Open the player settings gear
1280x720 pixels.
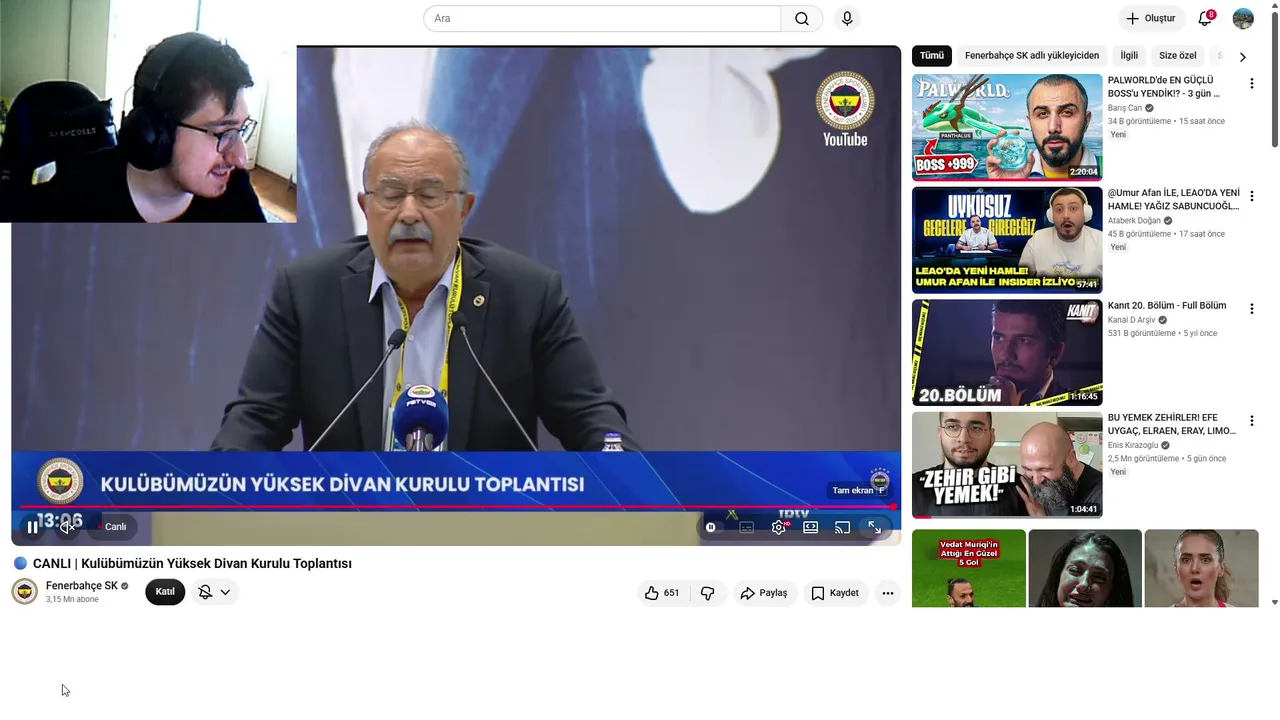coord(779,527)
